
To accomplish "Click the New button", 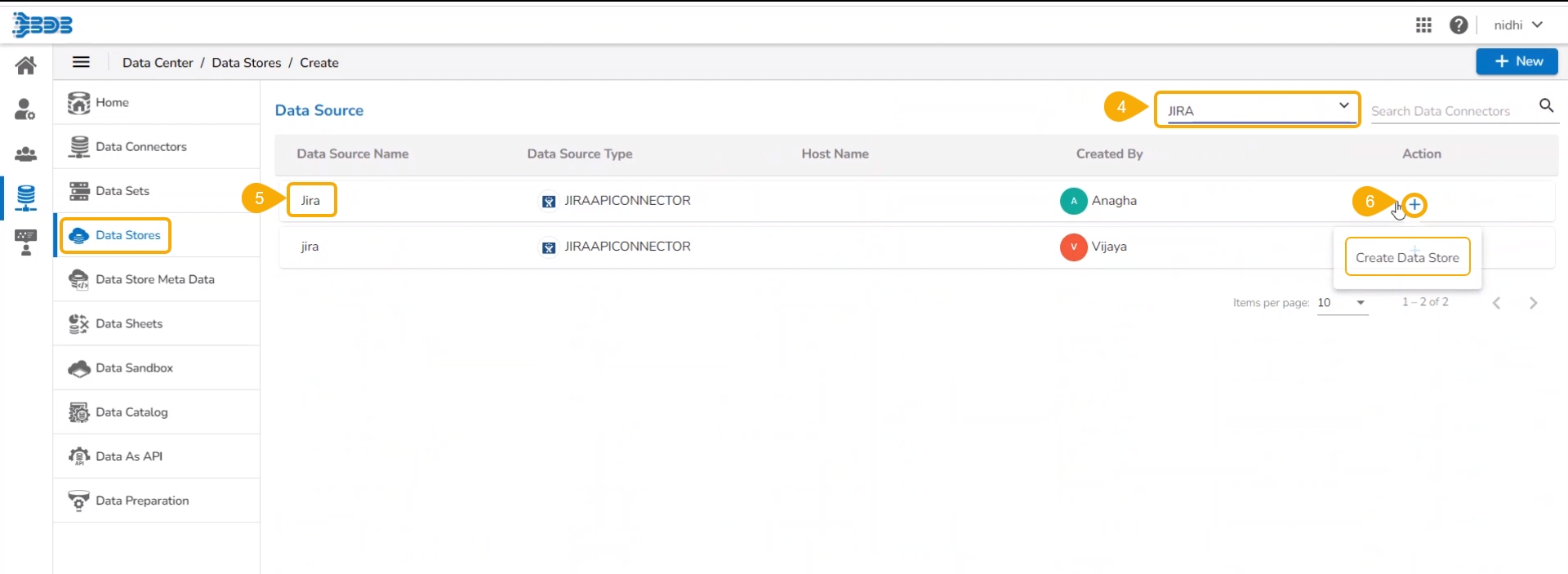I will pos(1517,61).
